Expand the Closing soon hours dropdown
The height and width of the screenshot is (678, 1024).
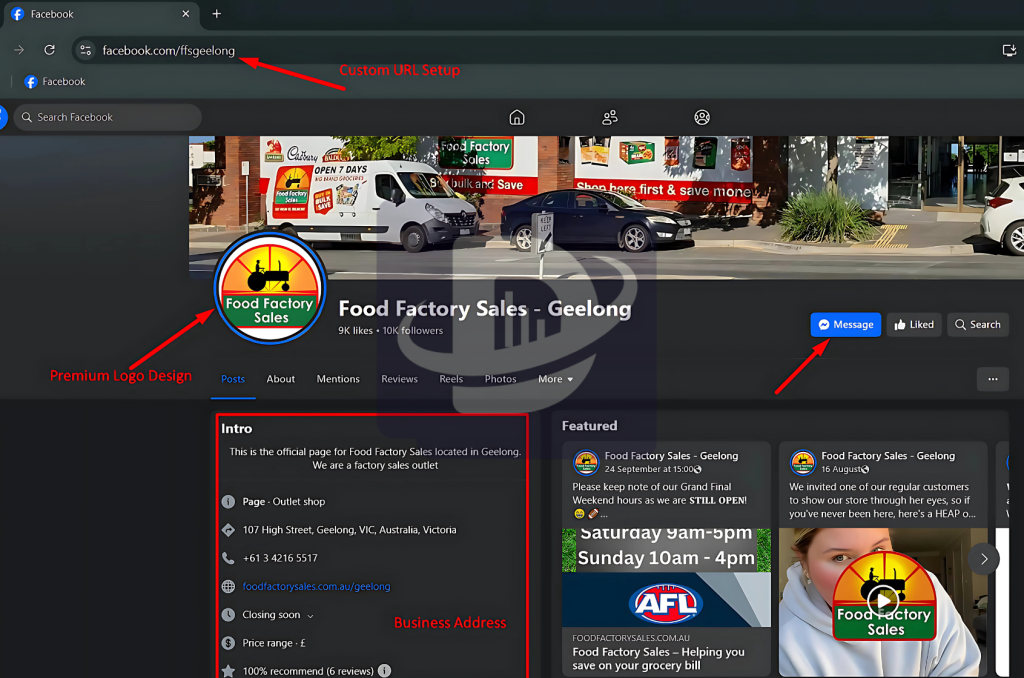tap(278, 615)
